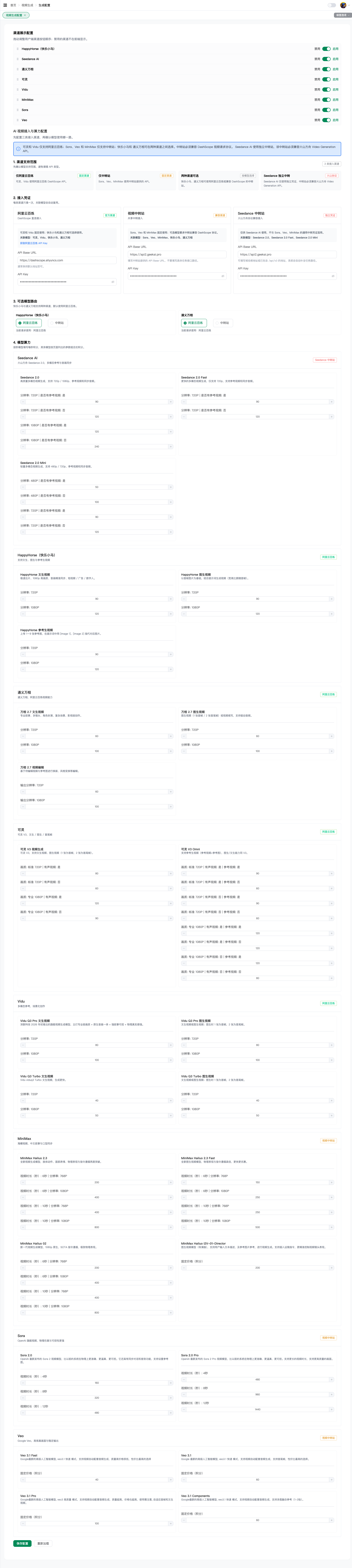
Task: Click the 生成配置 breadcrumb item
Action: pos(44,5)
